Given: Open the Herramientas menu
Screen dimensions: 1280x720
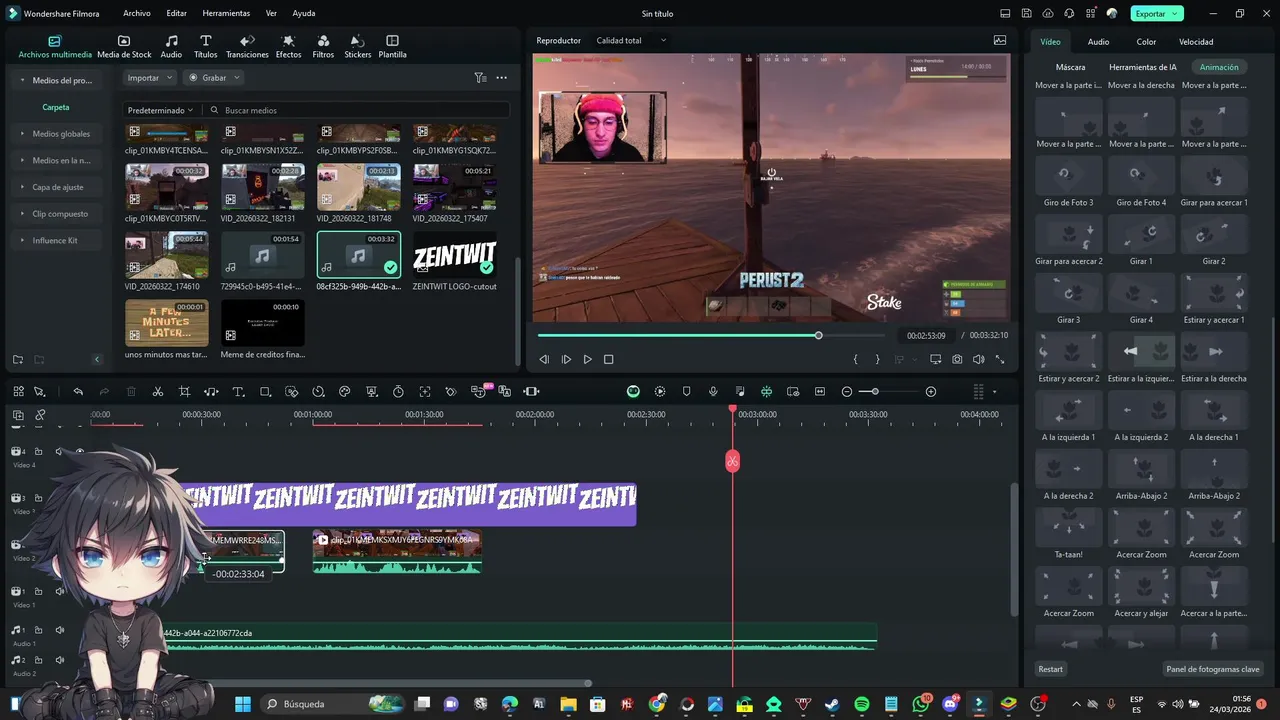Looking at the screenshot, I should 226,14.
